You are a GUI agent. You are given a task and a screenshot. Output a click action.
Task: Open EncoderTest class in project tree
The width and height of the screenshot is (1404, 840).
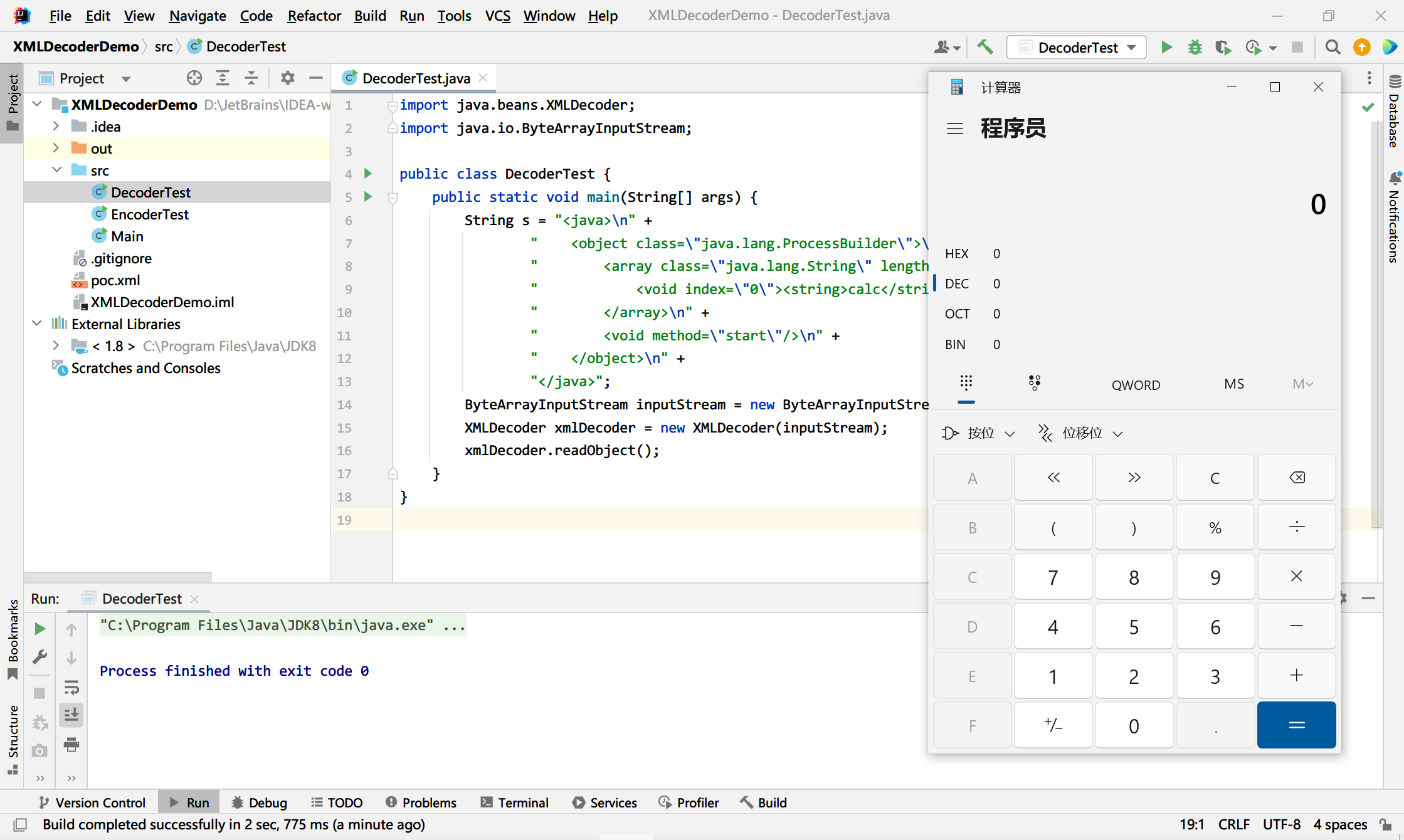tap(149, 214)
